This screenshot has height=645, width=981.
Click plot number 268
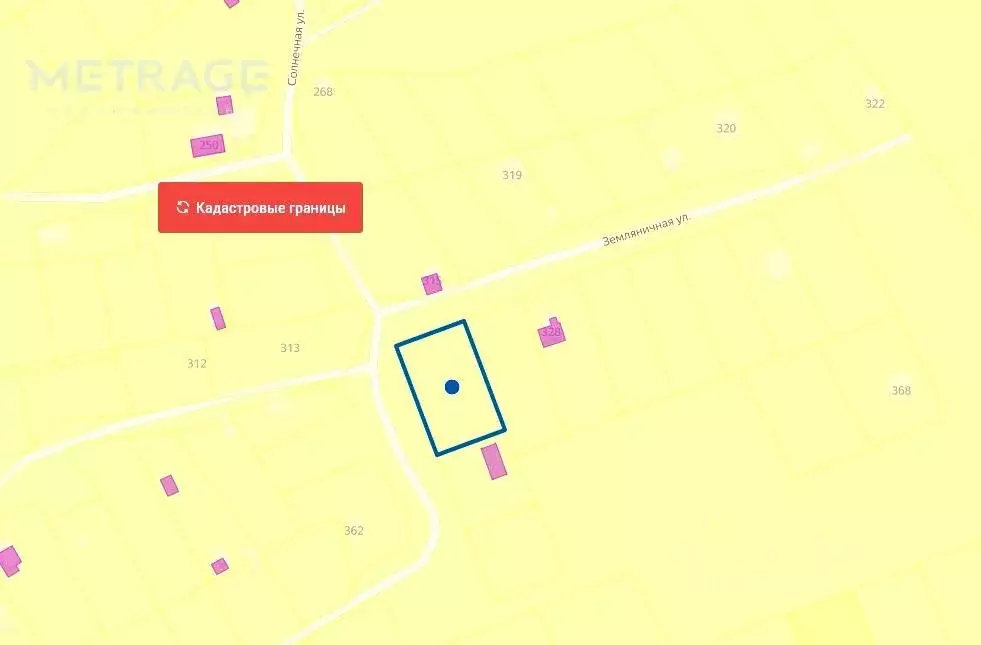coord(323,92)
